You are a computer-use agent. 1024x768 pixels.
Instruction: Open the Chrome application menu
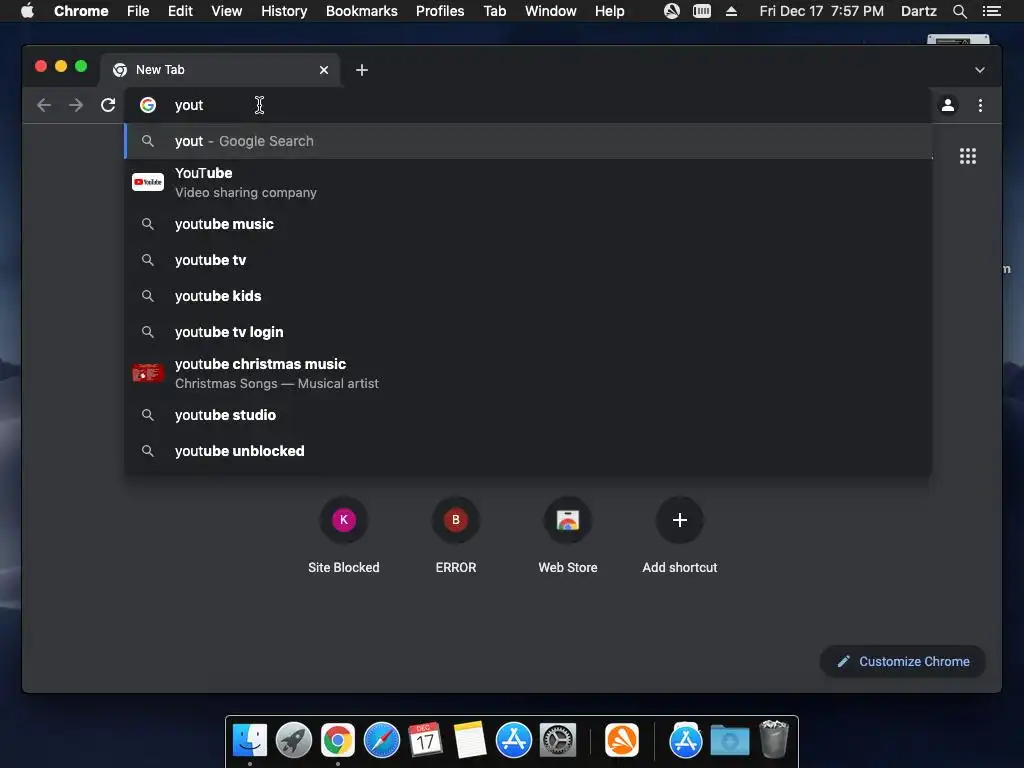coord(81,11)
